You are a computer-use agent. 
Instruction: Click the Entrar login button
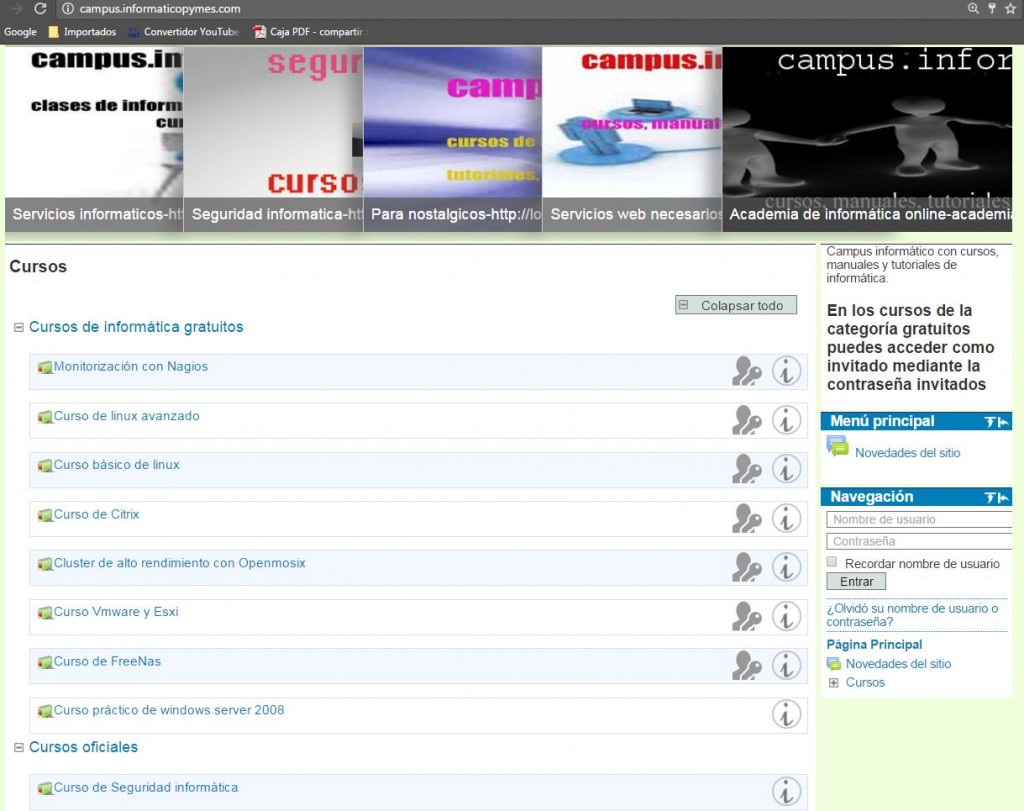856,581
